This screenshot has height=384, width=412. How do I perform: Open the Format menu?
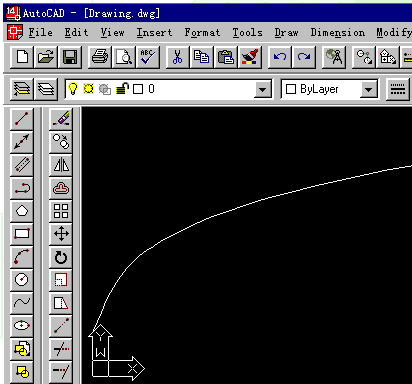tap(202, 32)
